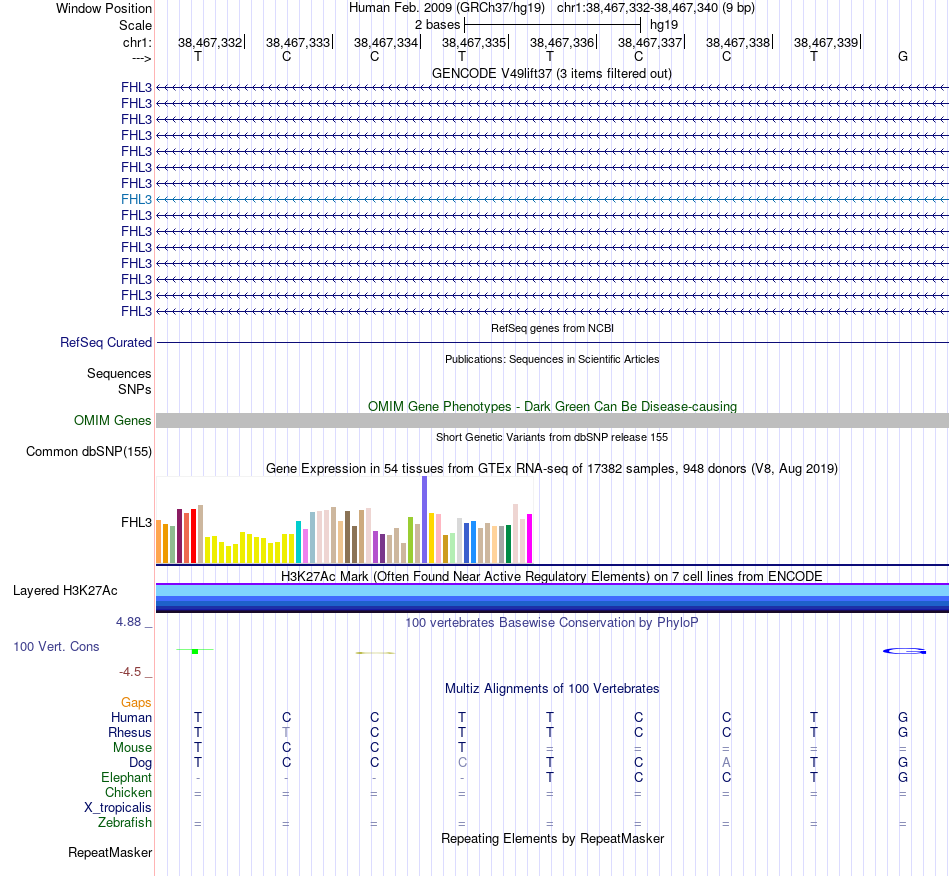
Task: Click the -4.5 PhyloP lower limit
Action: coord(130,672)
